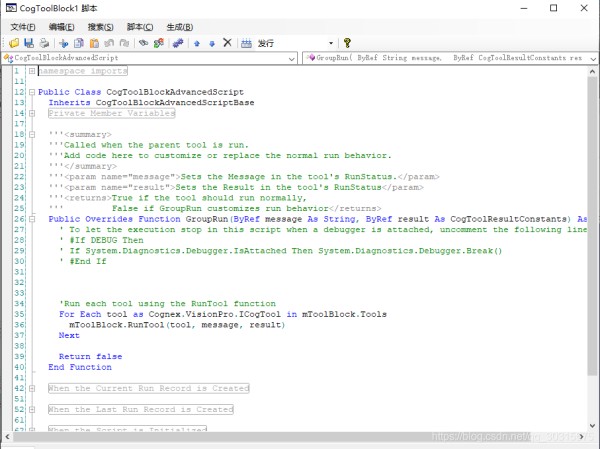
Task: Click the window icon in the title bar
Action: point(11,8)
